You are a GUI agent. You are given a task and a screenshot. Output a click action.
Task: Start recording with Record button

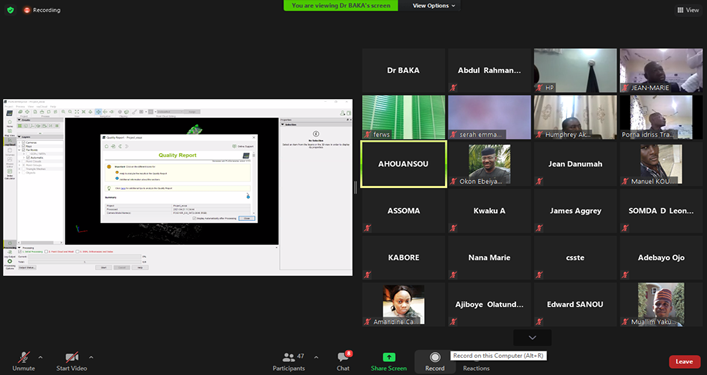(435, 361)
